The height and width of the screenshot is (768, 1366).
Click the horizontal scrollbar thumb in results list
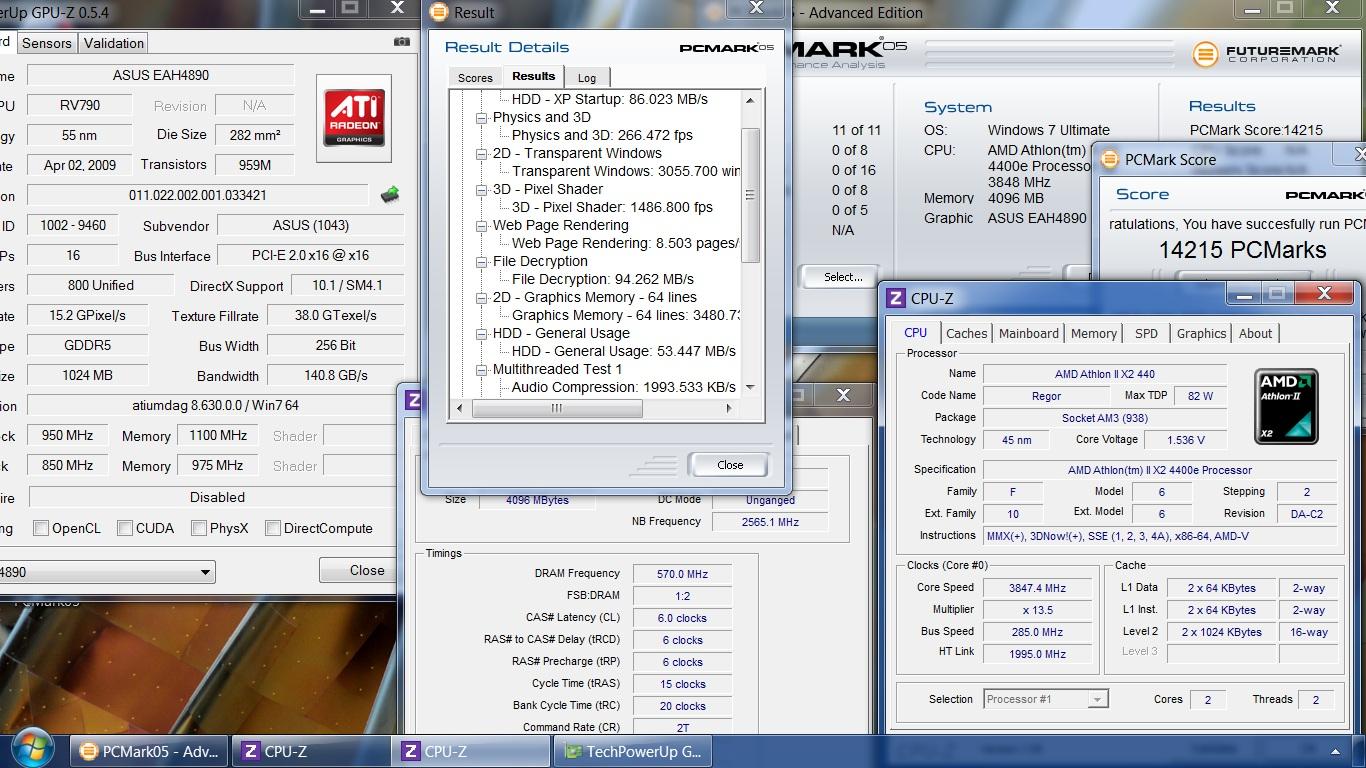tap(557, 408)
